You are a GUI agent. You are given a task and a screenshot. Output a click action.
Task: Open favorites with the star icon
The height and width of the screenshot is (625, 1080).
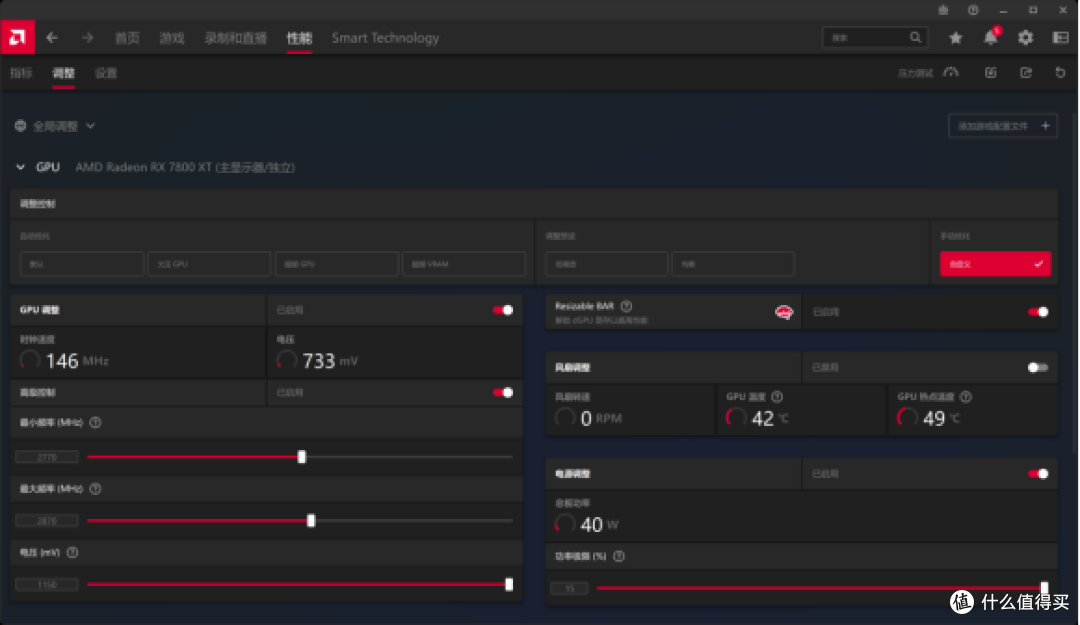(955, 38)
